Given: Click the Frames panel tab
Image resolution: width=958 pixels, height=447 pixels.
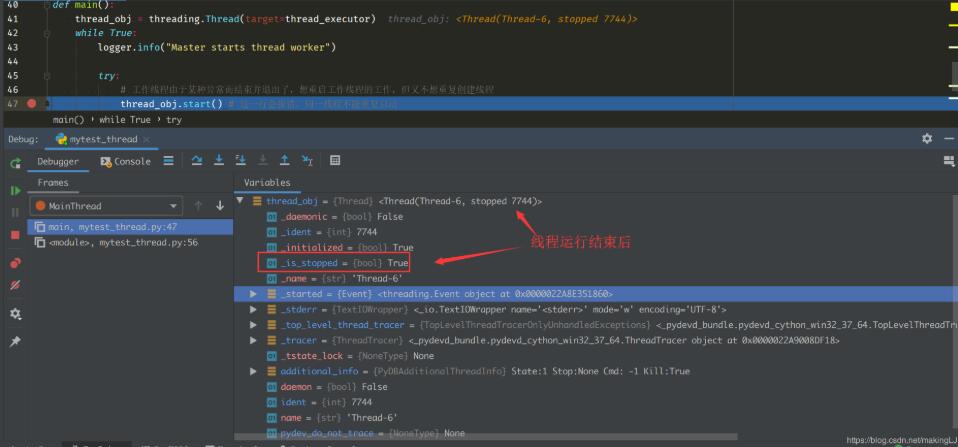Looking at the screenshot, I should [x=53, y=183].
